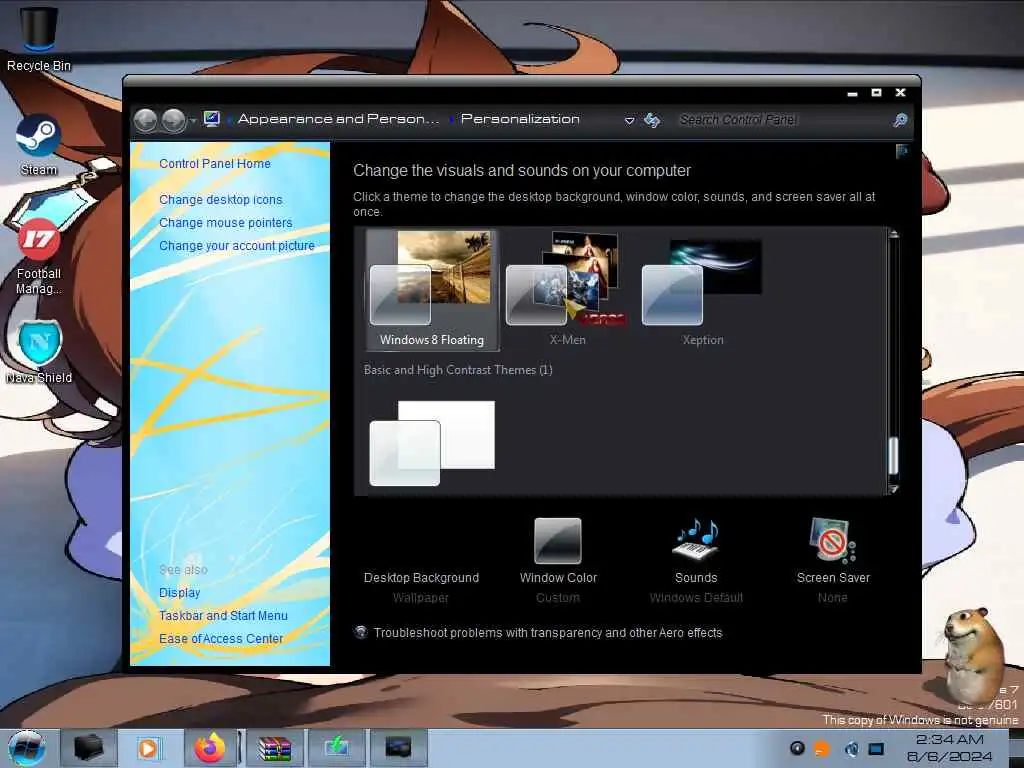This screenshot has width=1024, height=768.
Task: Open Troubleshoot transparency and Aero effects link
Action: click(x=548, y=632)
